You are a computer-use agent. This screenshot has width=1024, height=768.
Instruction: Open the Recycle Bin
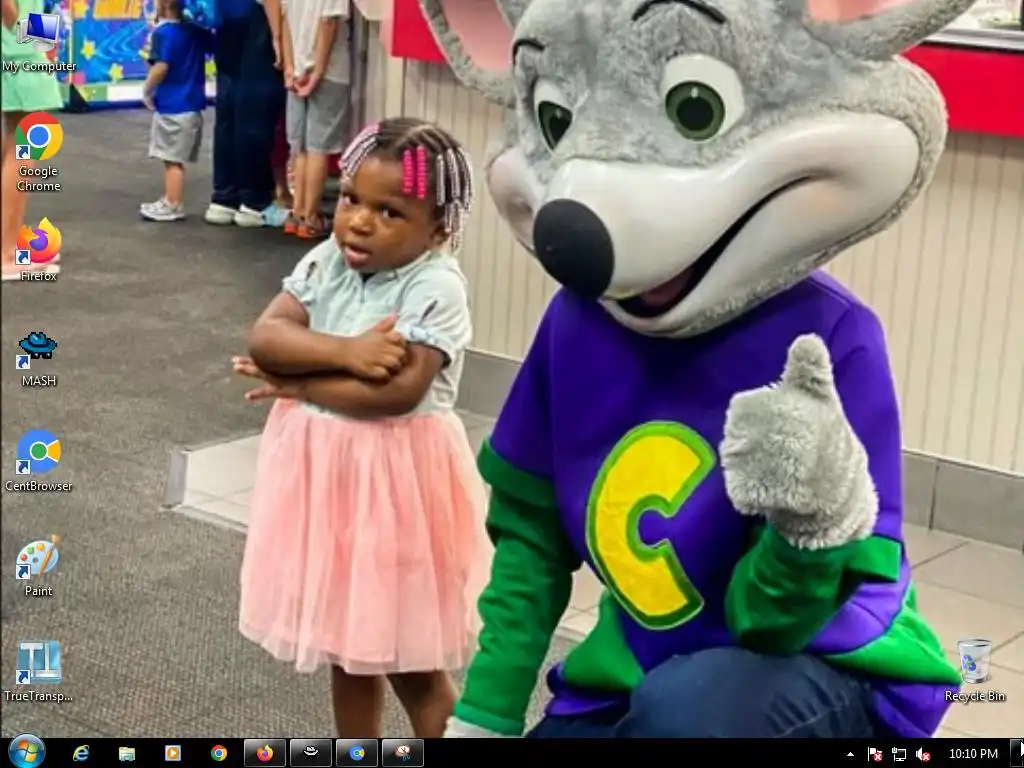coord(974,671)
